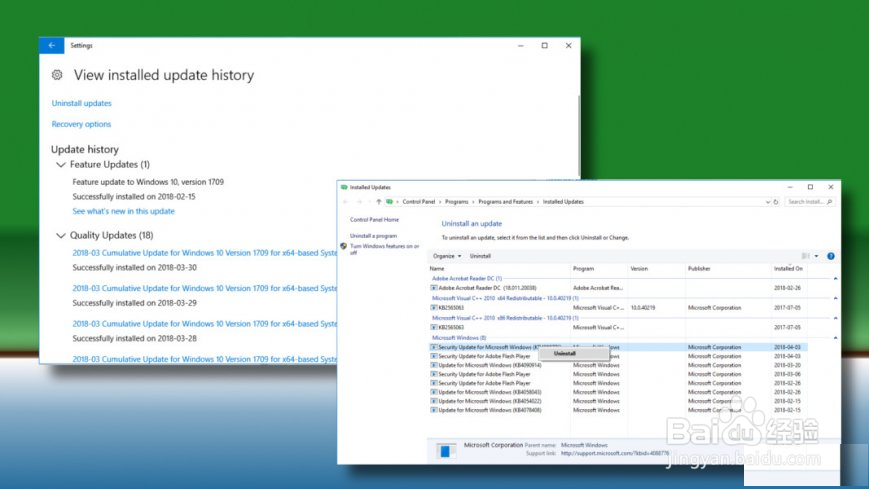This screenshot has height=489, width=869.
Task: Click the icon of the KB4058043 update row
Action: 434,392
